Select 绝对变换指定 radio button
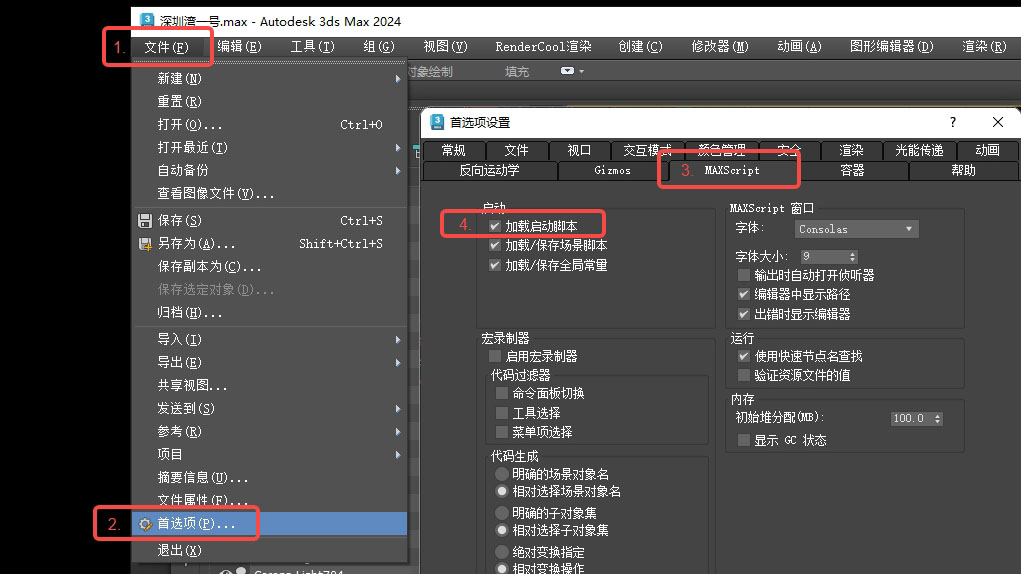The image size is (1021, 574). [x=501, y=552]
